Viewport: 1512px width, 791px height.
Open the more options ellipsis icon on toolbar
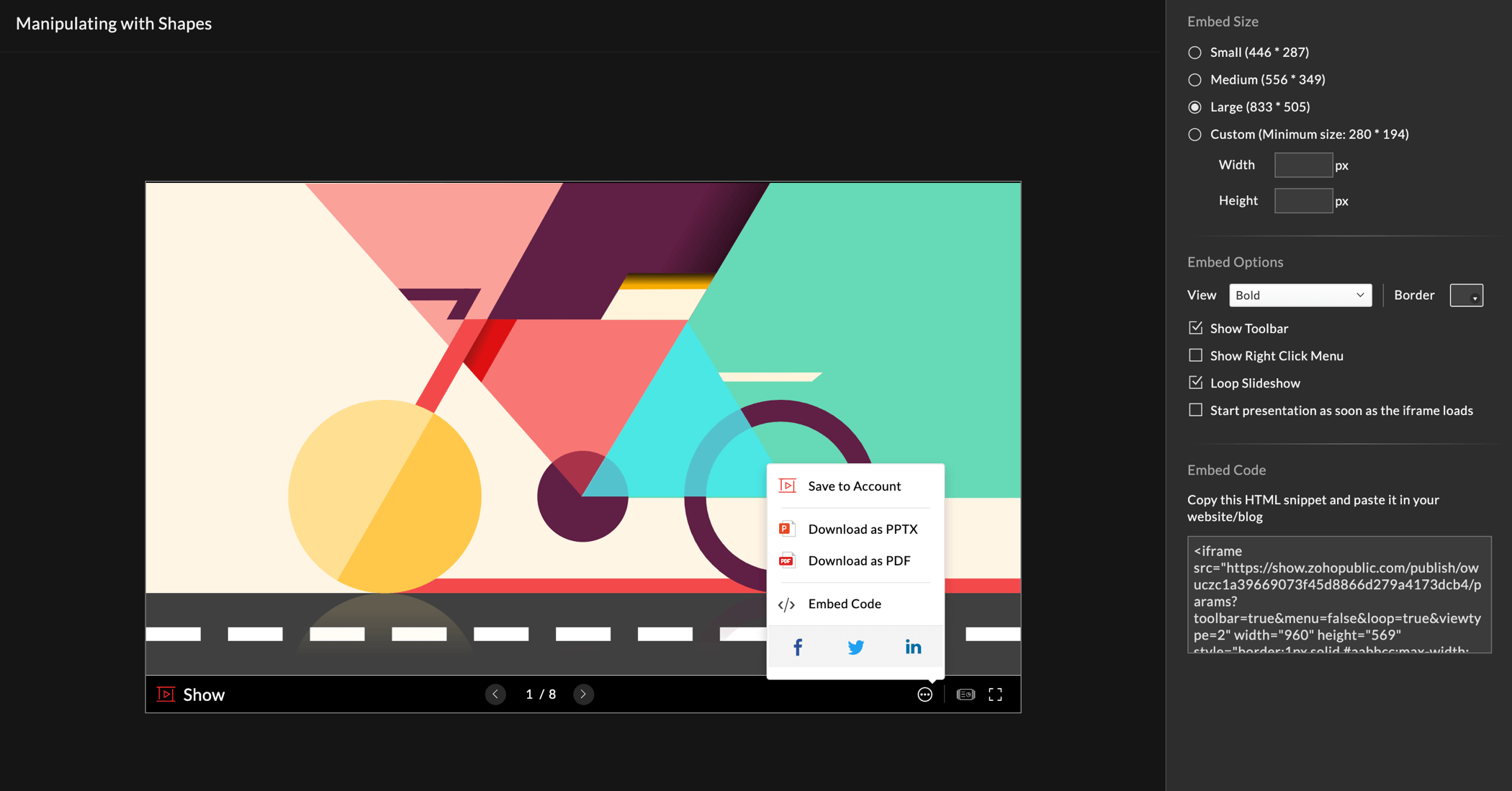click(x=924, y=694)
